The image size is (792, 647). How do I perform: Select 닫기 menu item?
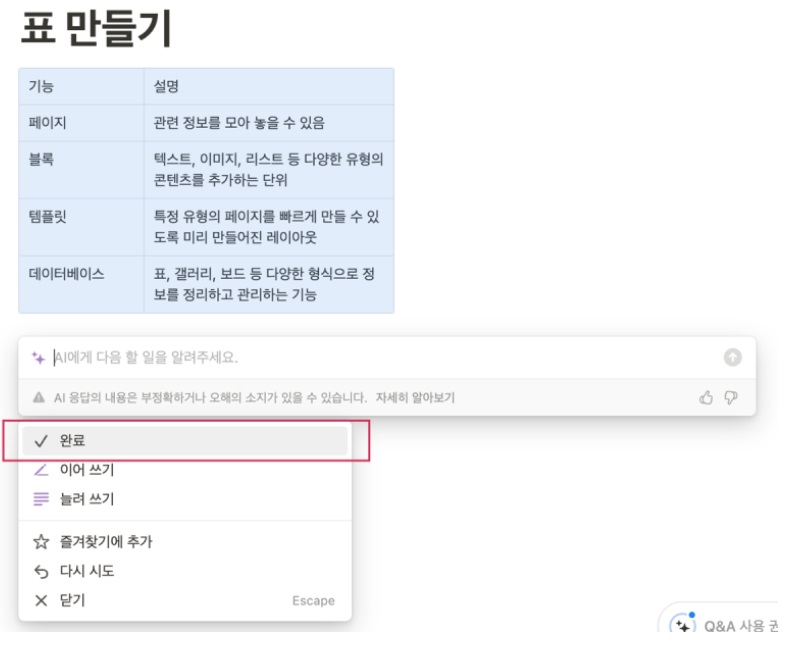(185, 601)
